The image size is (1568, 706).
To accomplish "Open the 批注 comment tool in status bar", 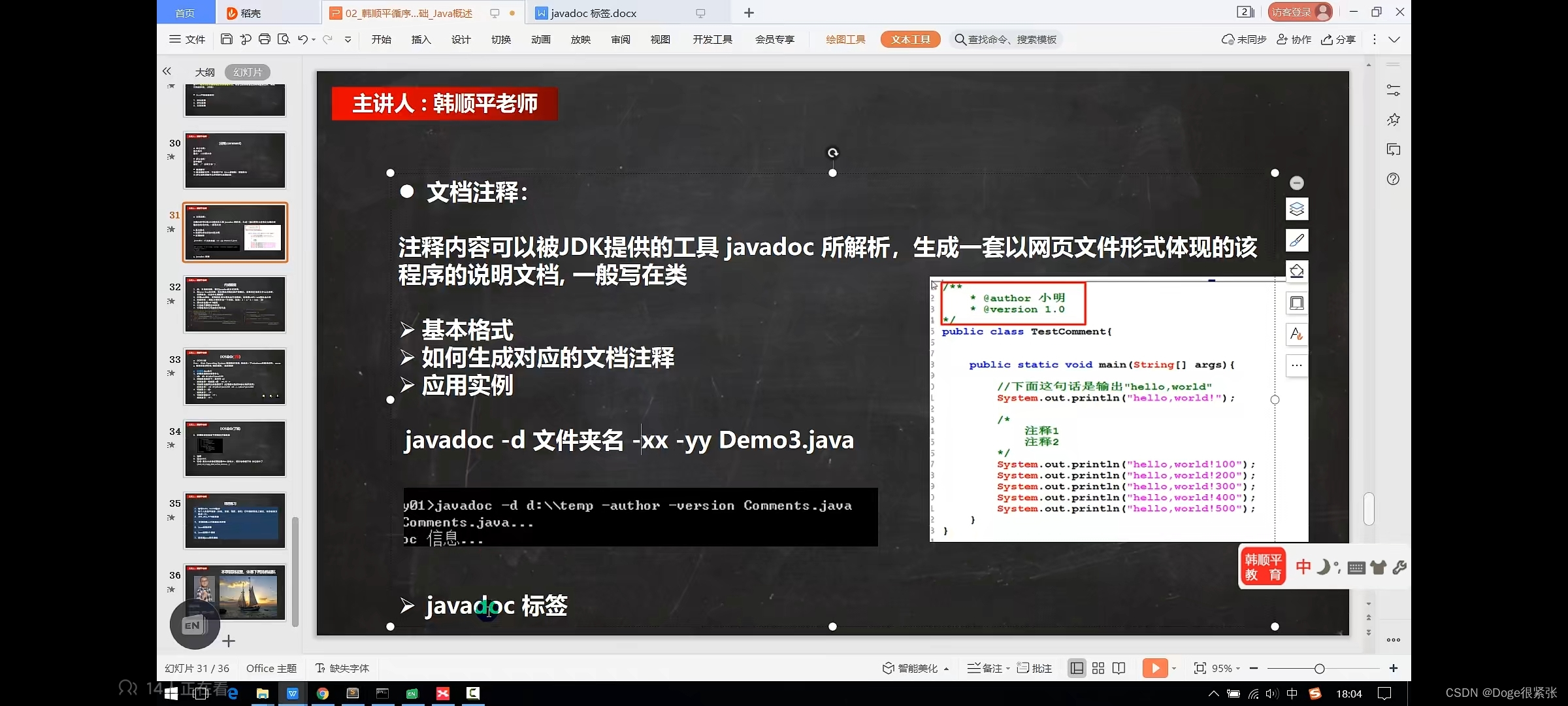I will point(1034,668).
